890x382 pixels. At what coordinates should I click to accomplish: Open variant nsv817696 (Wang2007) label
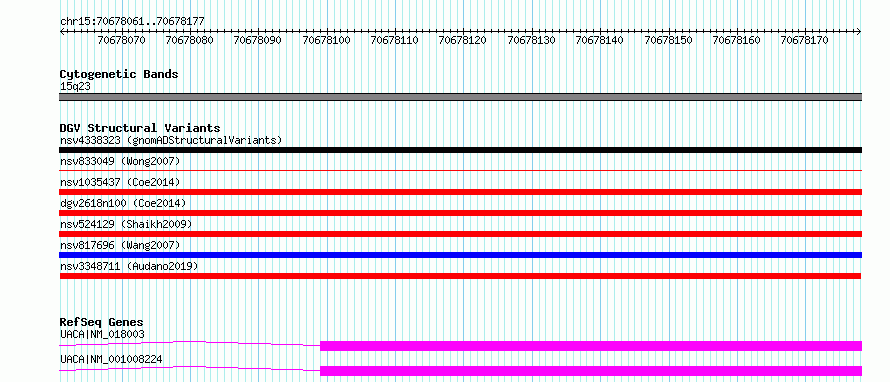(120, 245)
